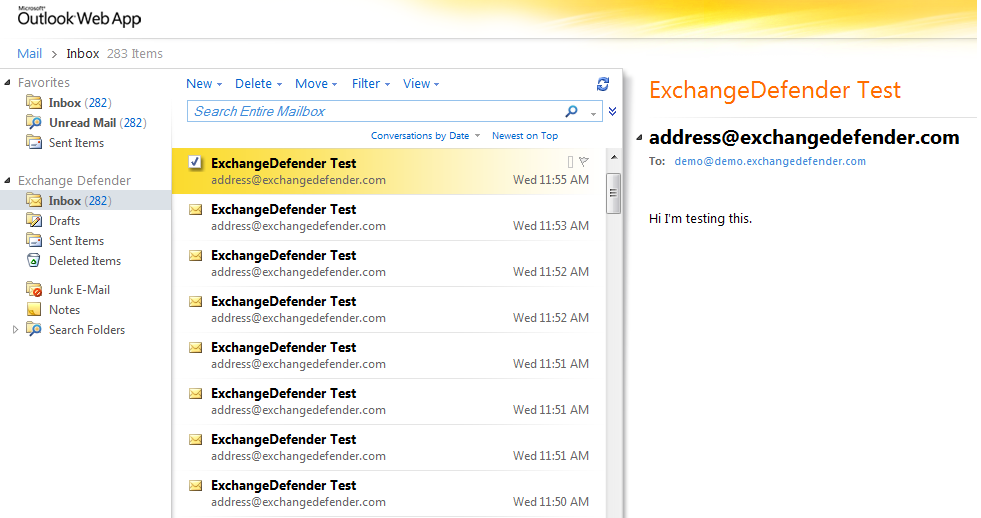The height and width of the screenshot is (518, 981).
Task: Click the envelope icon for the 11:50 AM message
Action: pos(196,485)
